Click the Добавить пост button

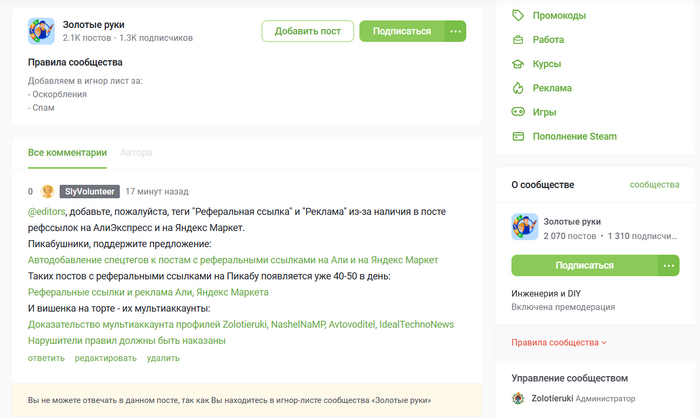pos(308,31)
